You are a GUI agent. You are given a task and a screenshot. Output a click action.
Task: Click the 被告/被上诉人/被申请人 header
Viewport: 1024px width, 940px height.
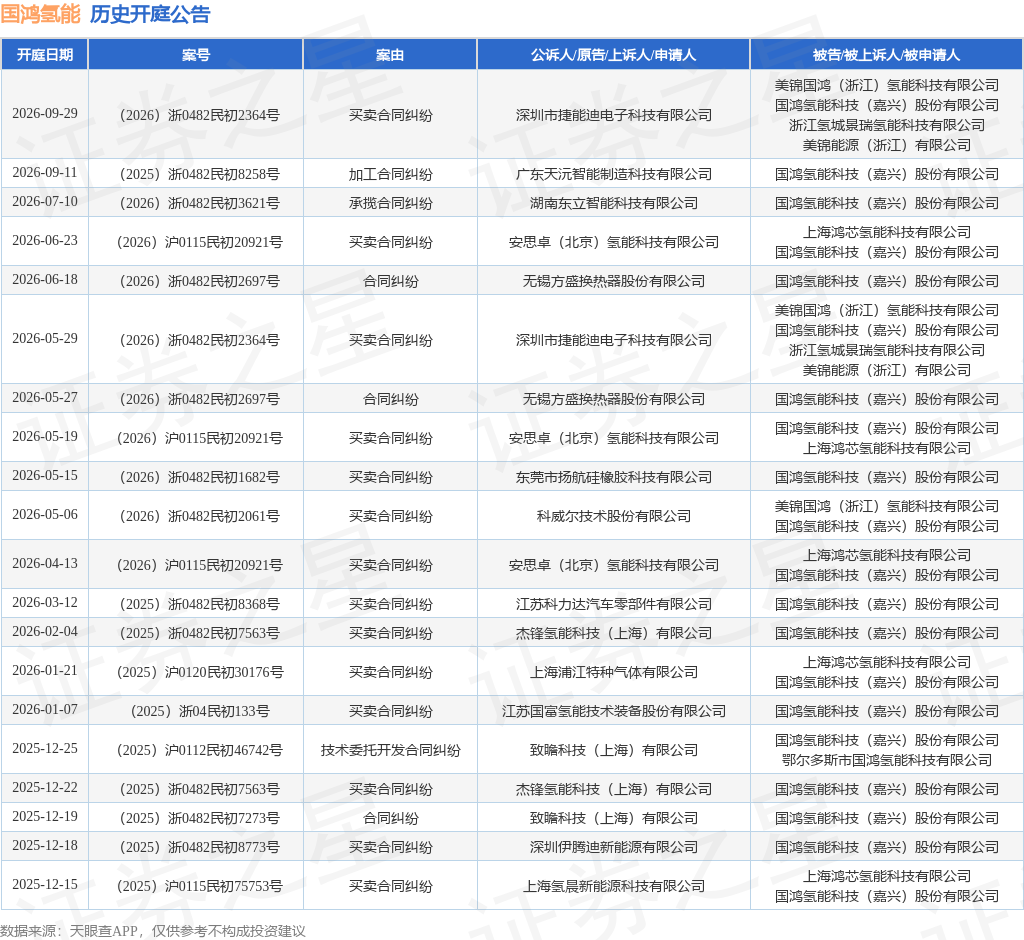coord(886,55)
